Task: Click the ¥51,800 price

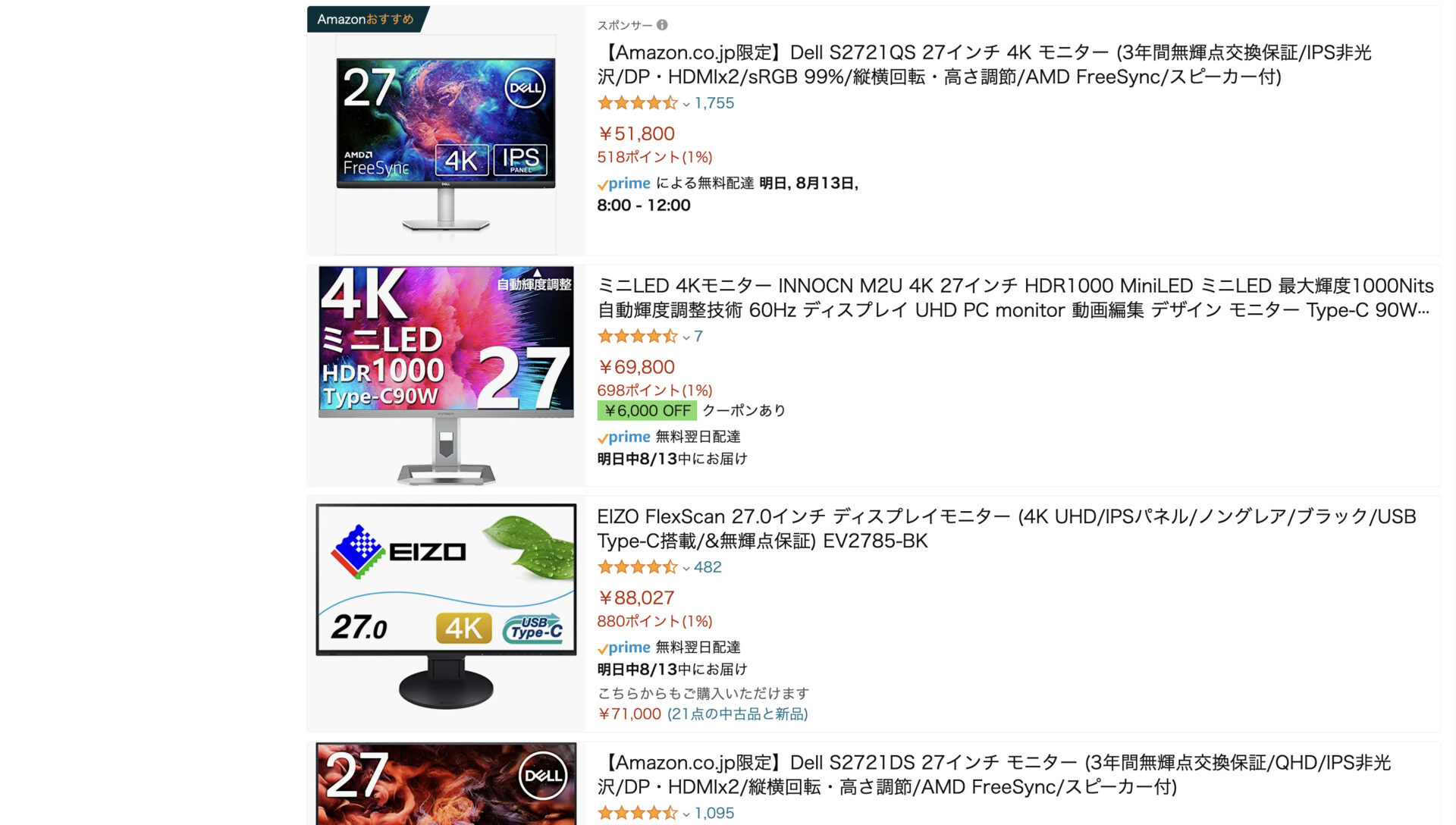Action: (x=636, y=134)
